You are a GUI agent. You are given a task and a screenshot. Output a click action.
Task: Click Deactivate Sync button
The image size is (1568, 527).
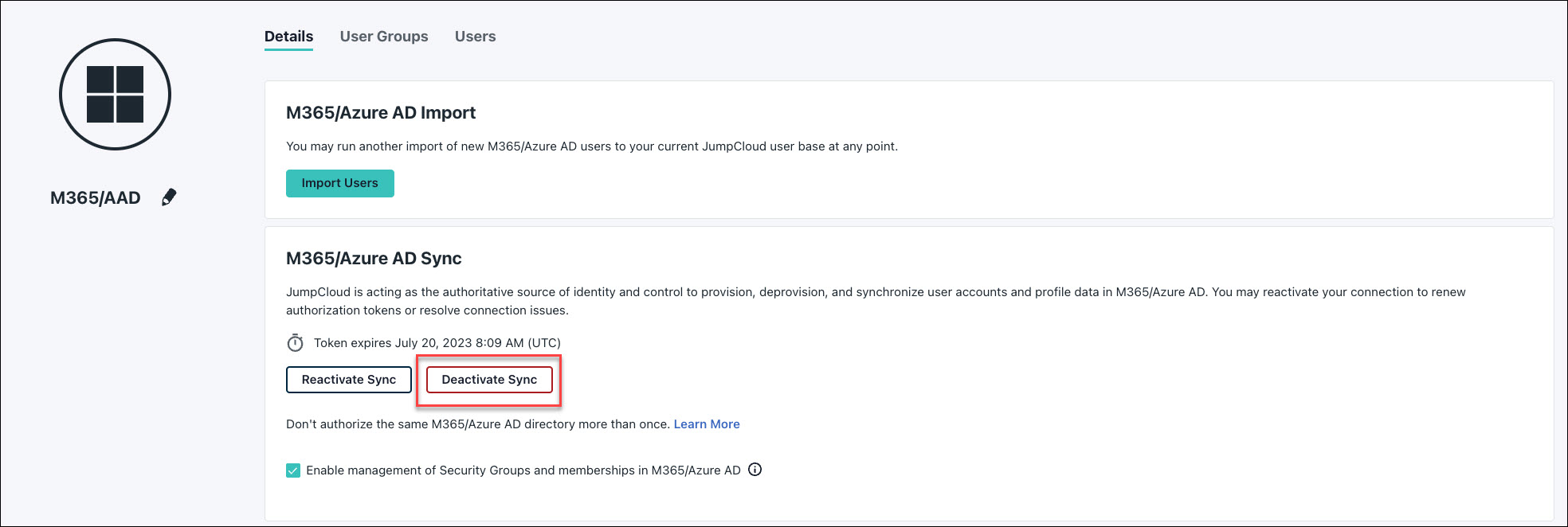489,380
